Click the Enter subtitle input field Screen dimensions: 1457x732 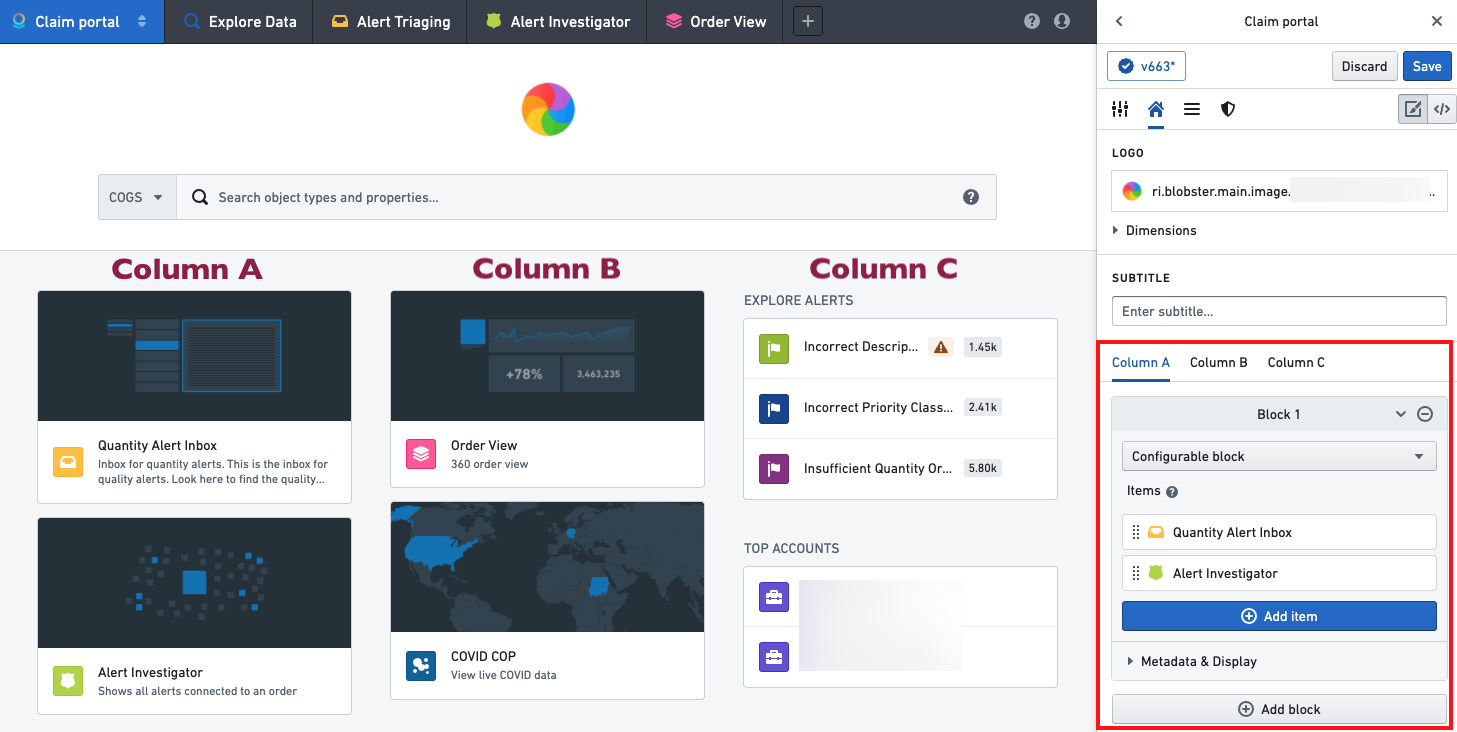[1279, 311]
